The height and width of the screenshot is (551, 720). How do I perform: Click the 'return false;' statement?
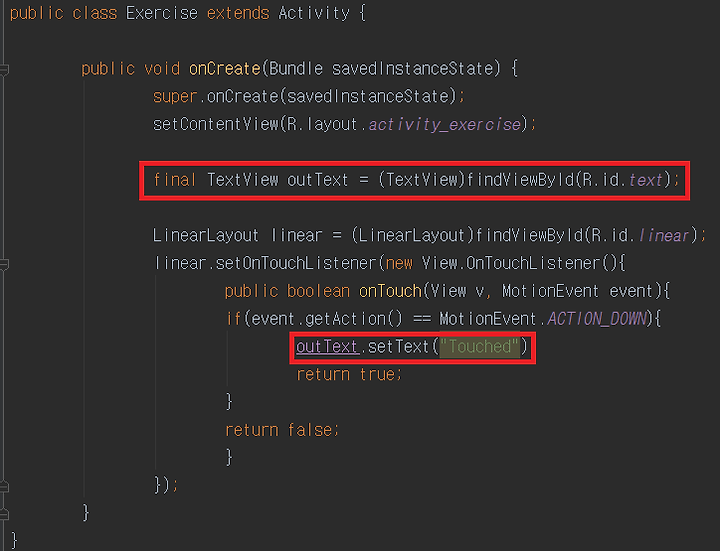(282, 430)
